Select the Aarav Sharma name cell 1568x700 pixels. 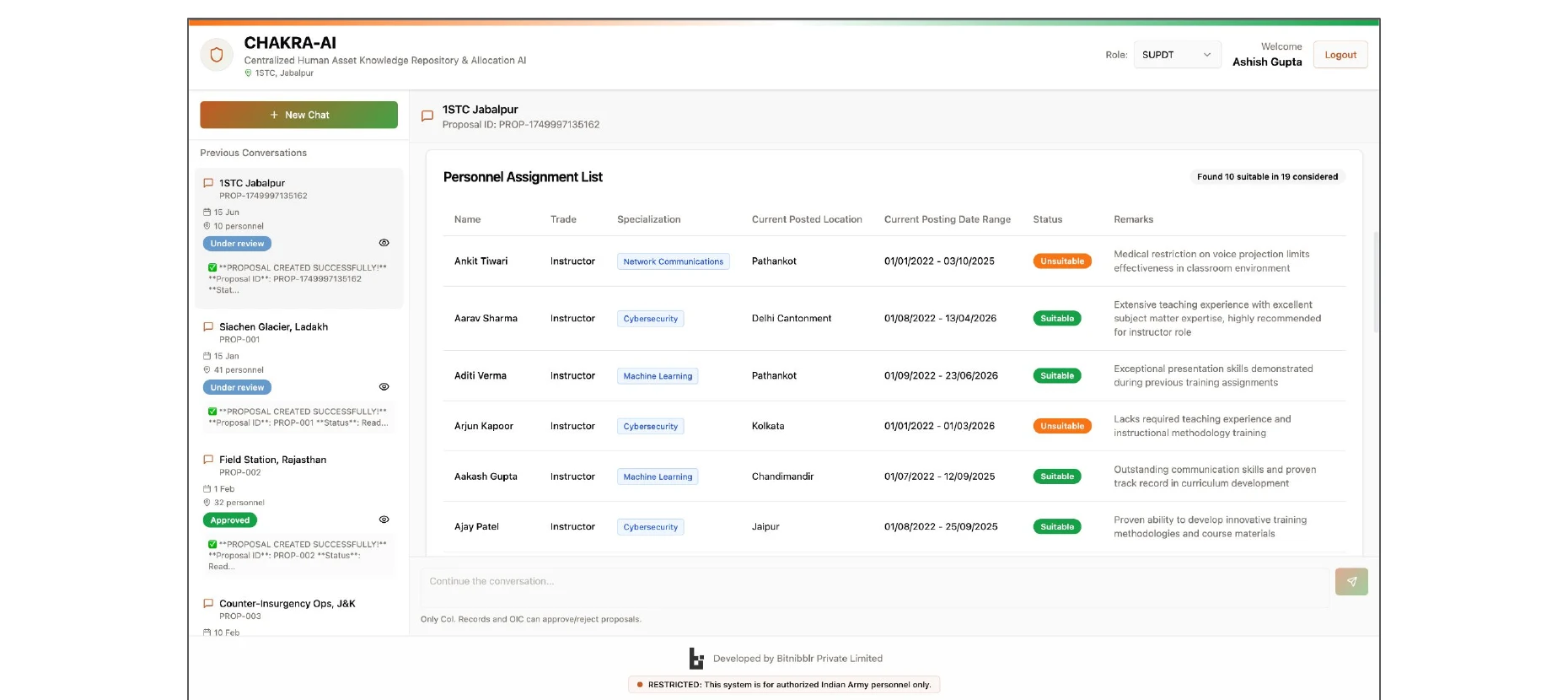point(486,319)
